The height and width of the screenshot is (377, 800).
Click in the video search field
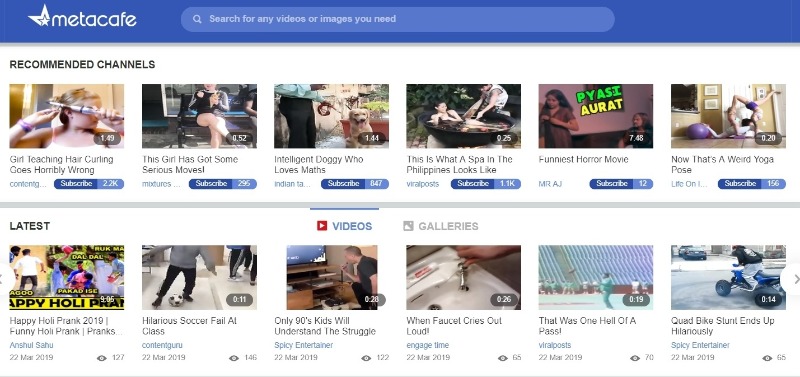point(398,19)
